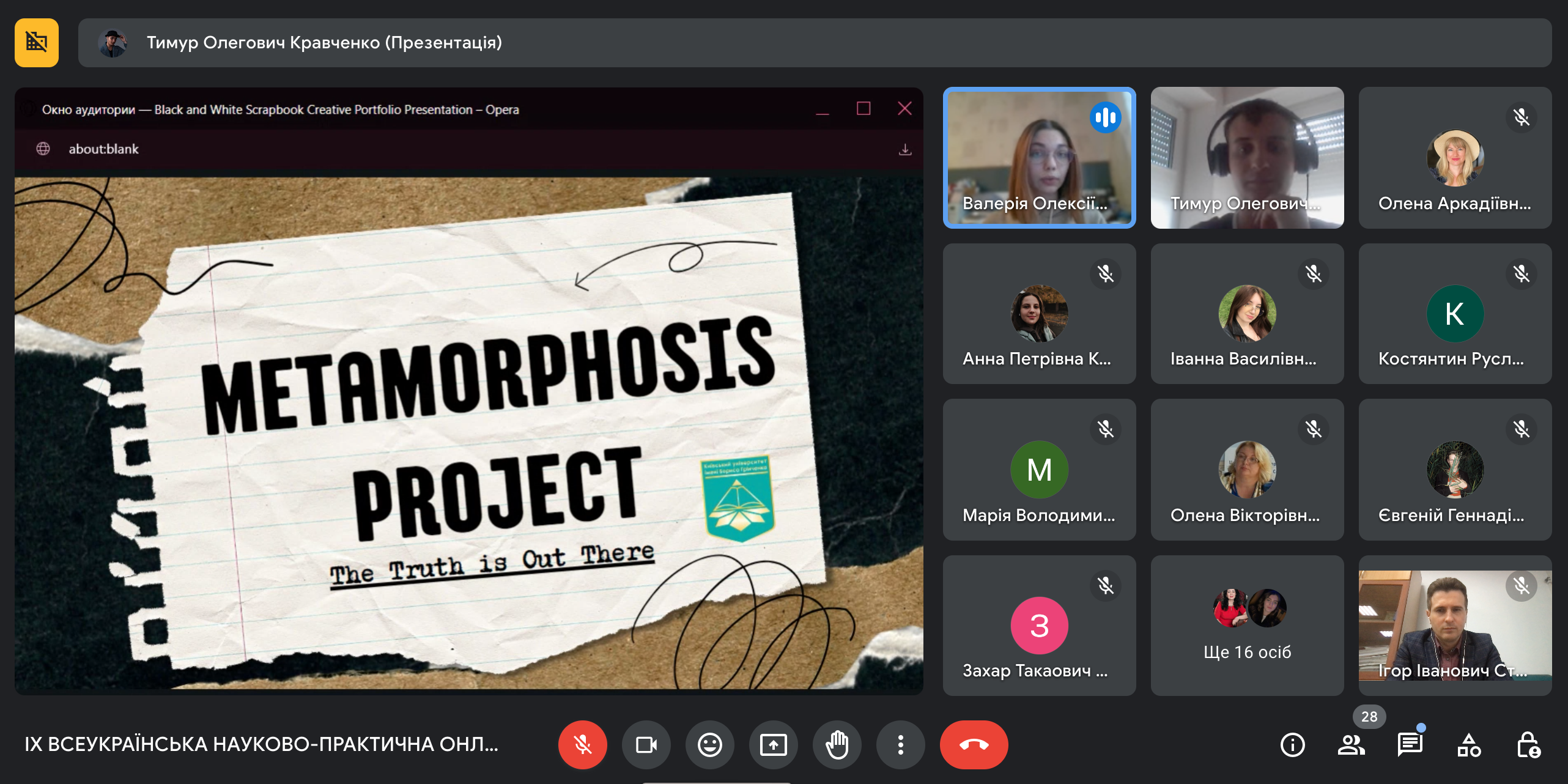Click Тимур Олегович Кравченко presentation title bar
Screen dimensions: 1568x784
324,42
